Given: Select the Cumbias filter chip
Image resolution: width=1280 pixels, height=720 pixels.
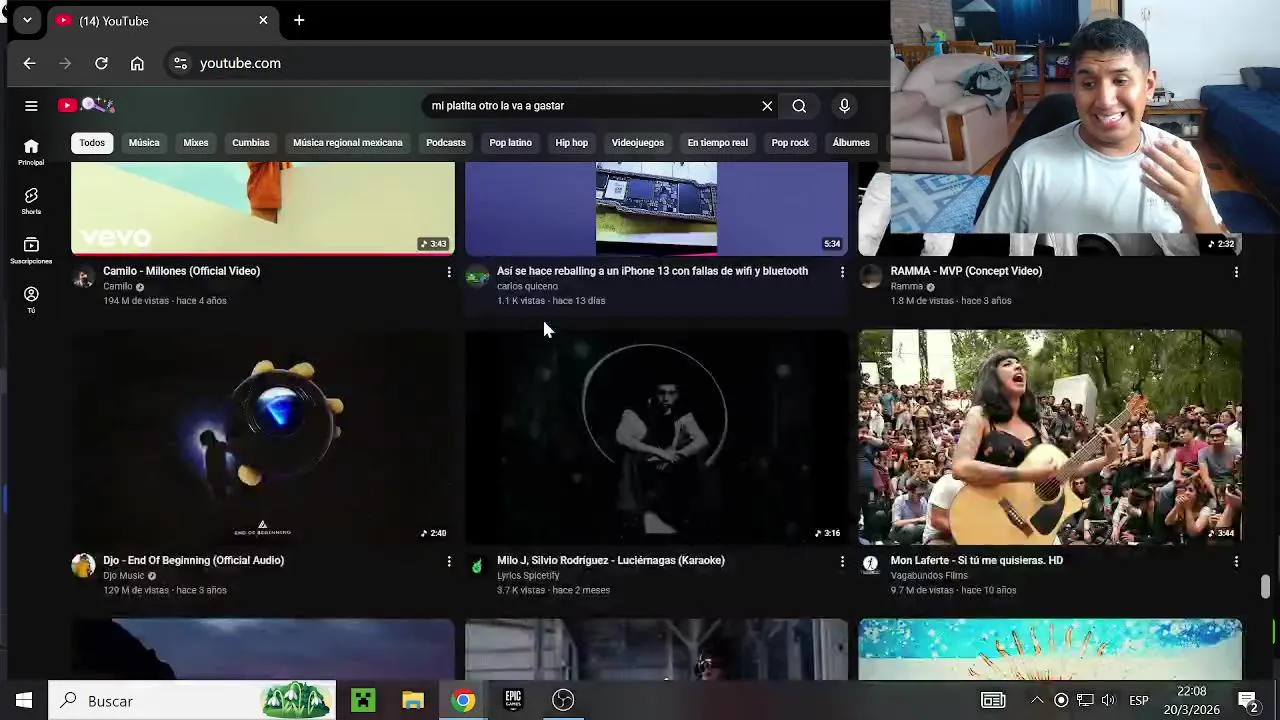Looking at the screenshot, I should pos(251,143).
